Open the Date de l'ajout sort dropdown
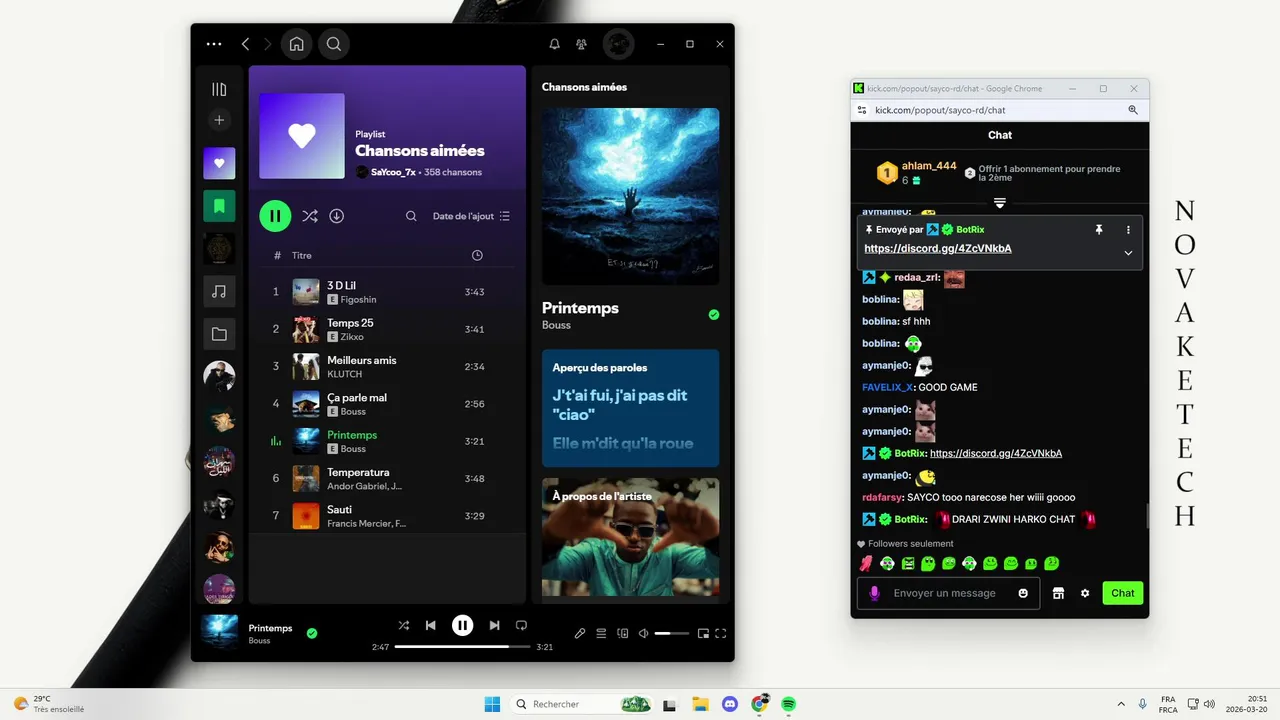The height and width of the screenshot is (720, 1280). tap(471, 216)
